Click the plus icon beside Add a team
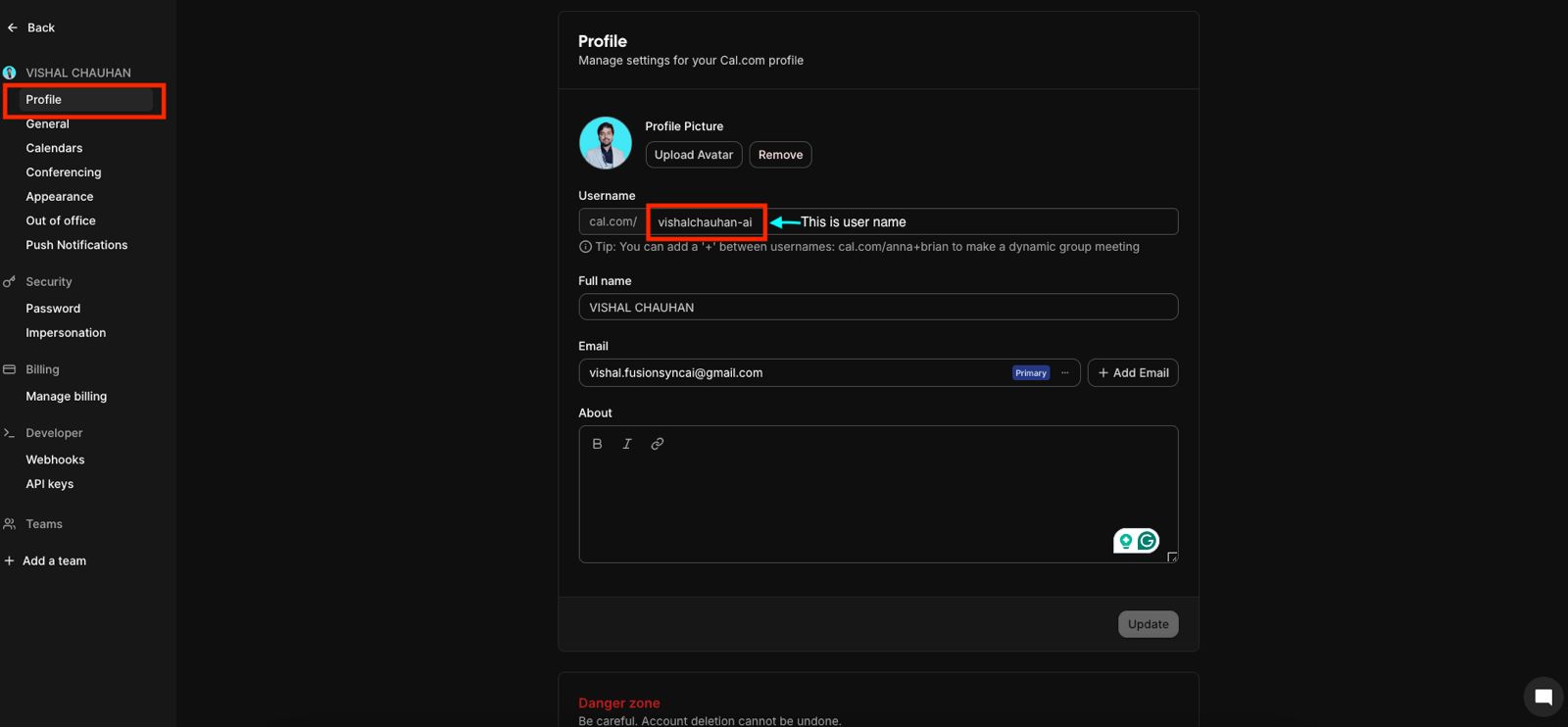The image size is (1568, 727). pyautogui.click(x=10, y=560)
